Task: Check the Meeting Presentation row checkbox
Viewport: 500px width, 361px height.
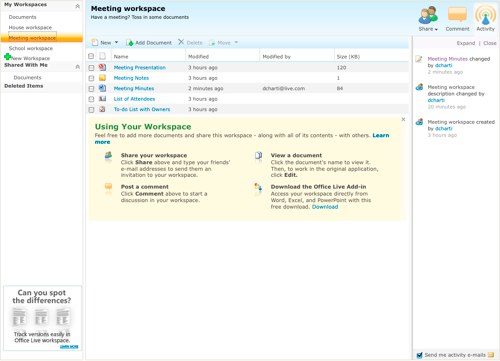Action: [x=91, y=68]
